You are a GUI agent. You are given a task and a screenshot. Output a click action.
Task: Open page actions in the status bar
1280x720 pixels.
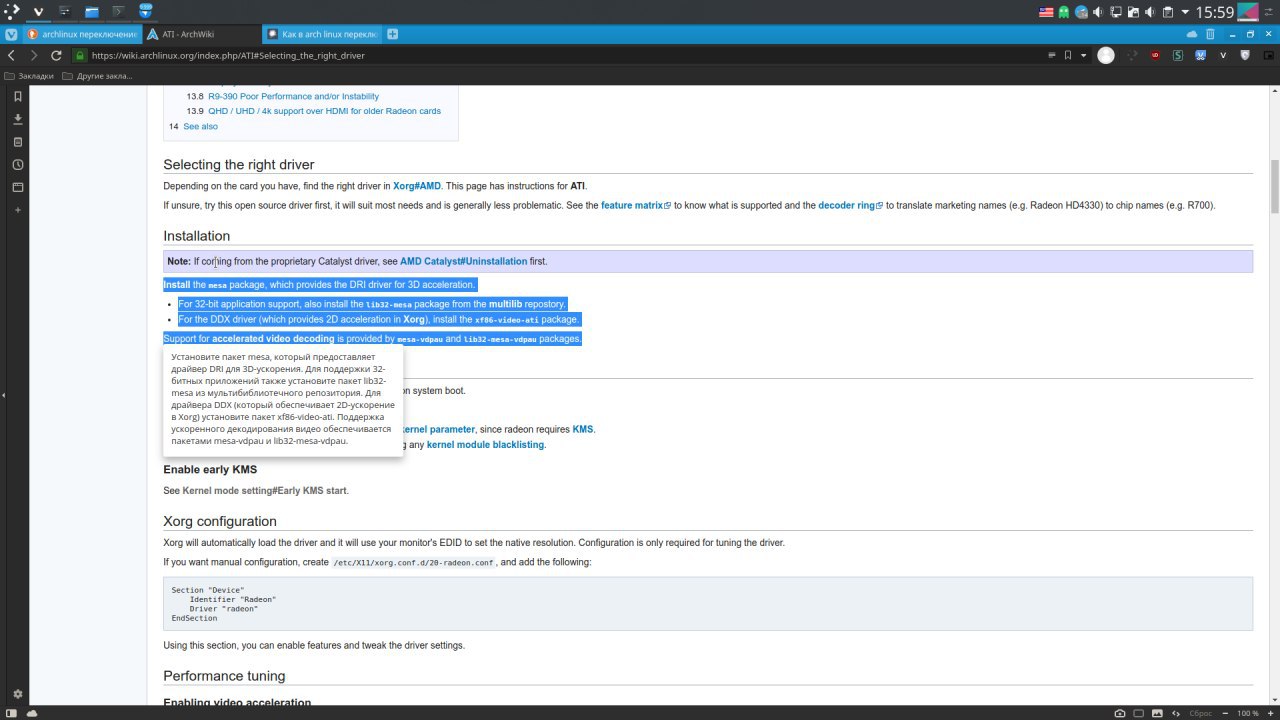pos(1177,713)
